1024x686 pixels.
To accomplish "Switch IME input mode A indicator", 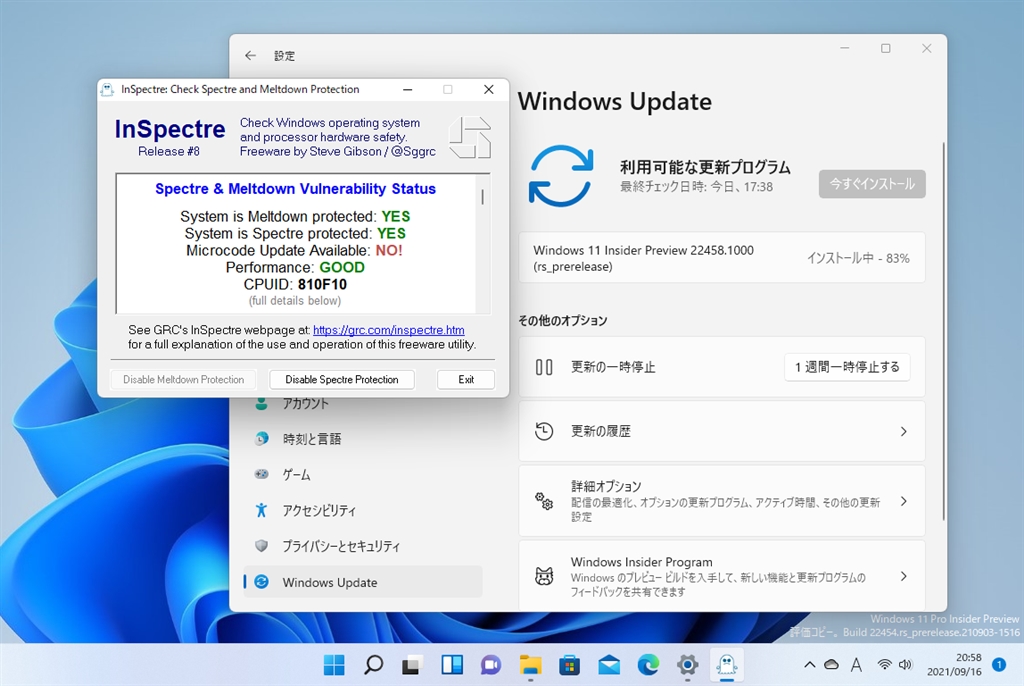I will tap(856, 665).
